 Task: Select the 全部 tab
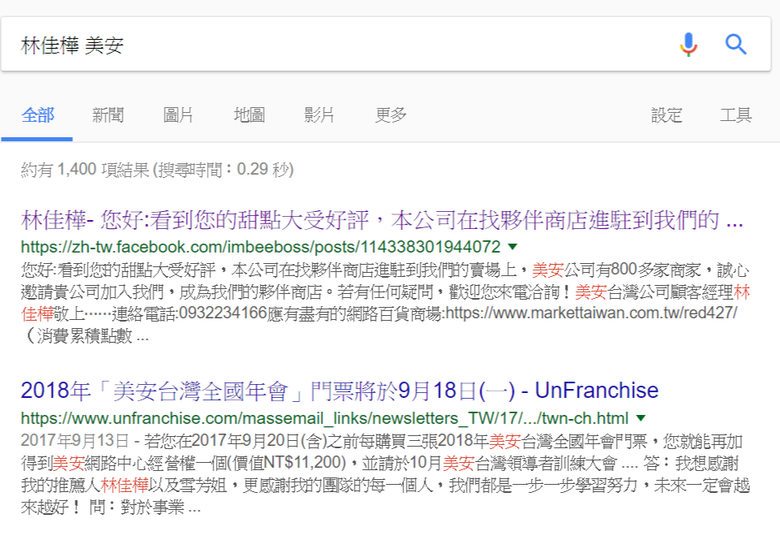38,115
